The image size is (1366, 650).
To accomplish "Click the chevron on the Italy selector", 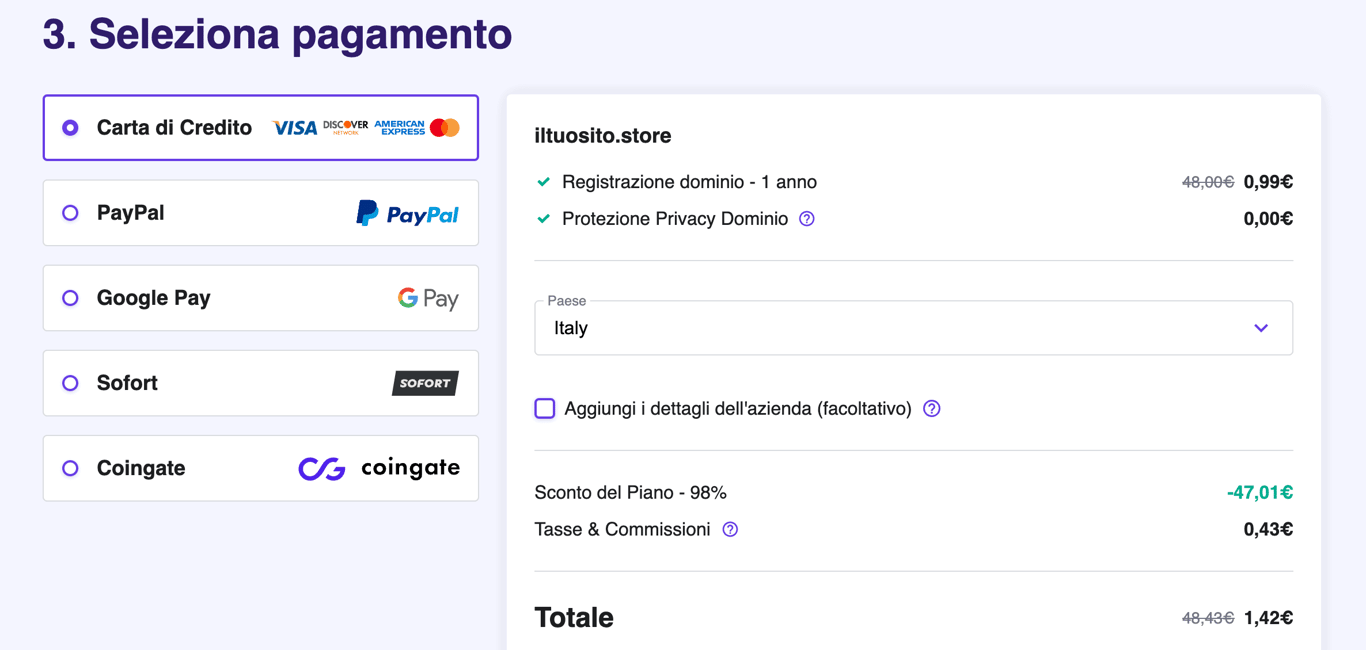I will click(x=1260, y=327).
